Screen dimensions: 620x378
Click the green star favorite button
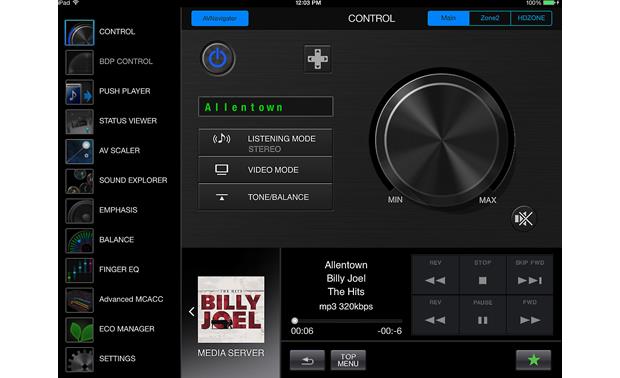[x=533, y=360]
